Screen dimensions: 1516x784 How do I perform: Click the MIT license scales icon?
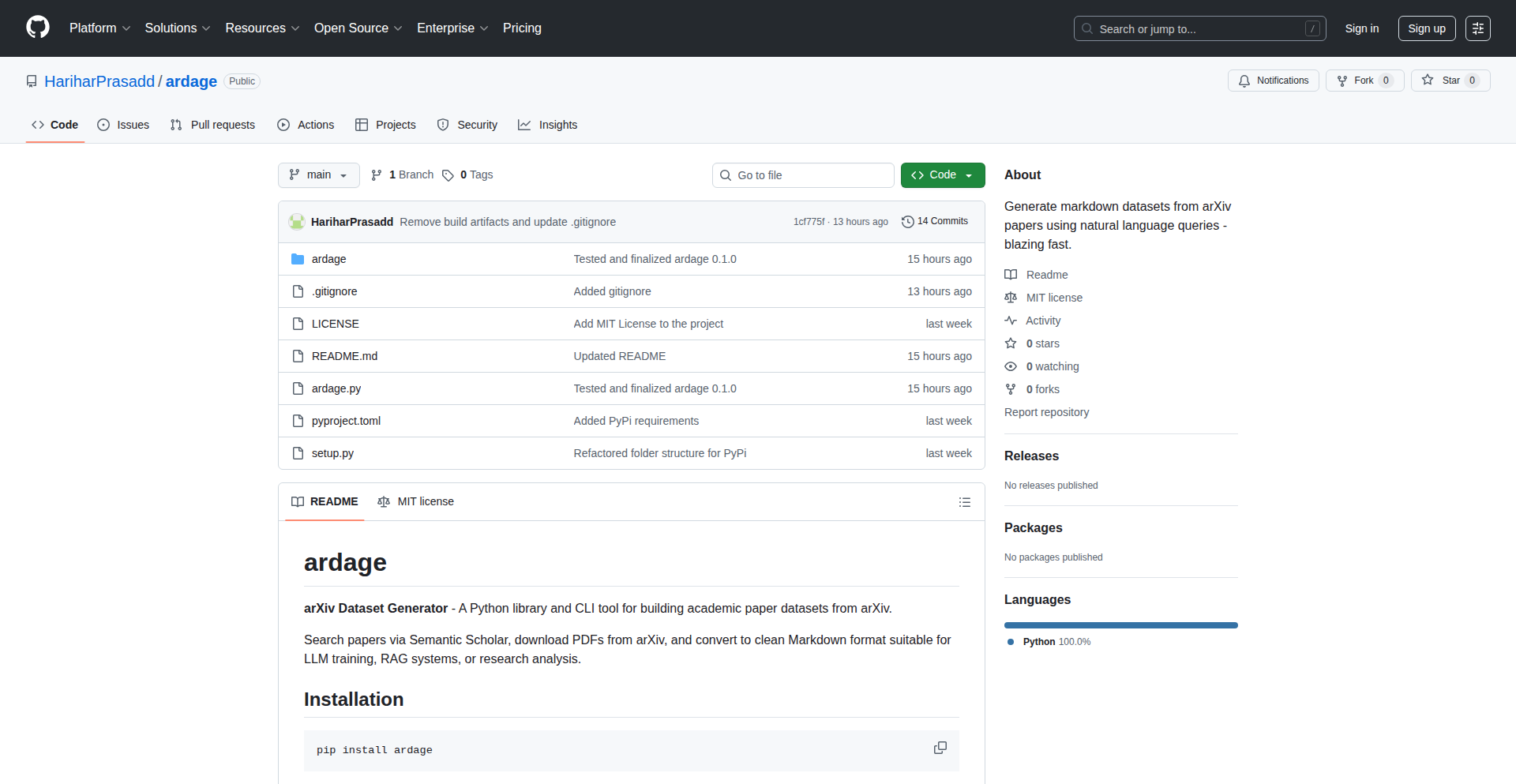pos(1011,298)
